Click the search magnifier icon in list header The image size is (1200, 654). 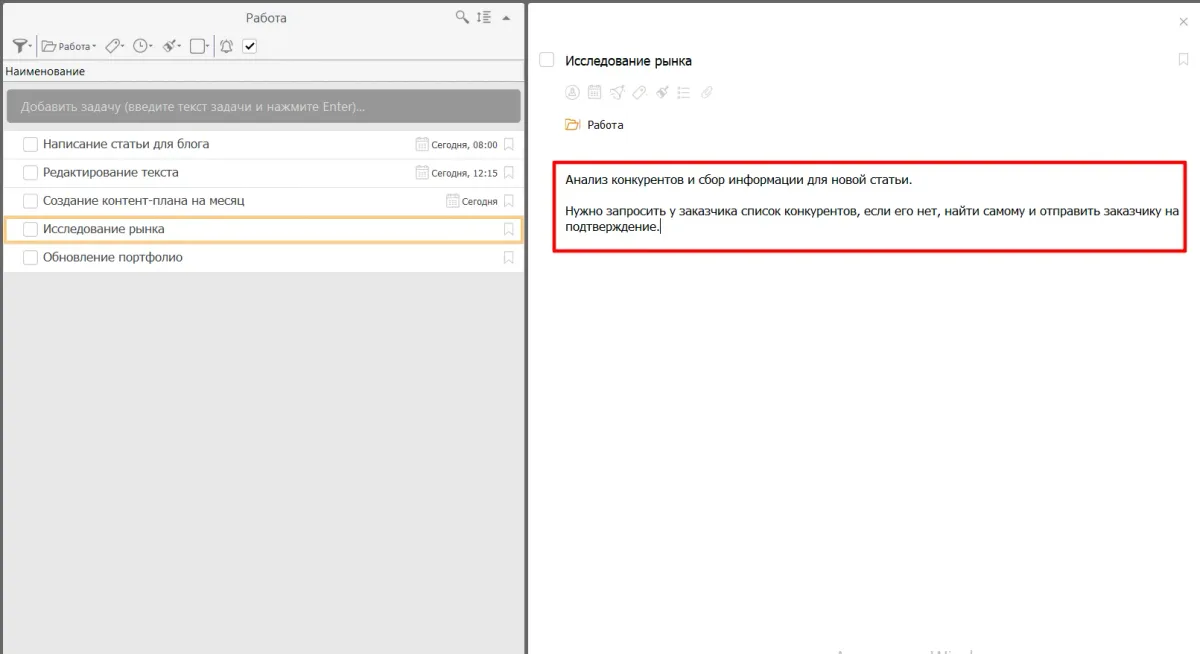click(461, 17)
